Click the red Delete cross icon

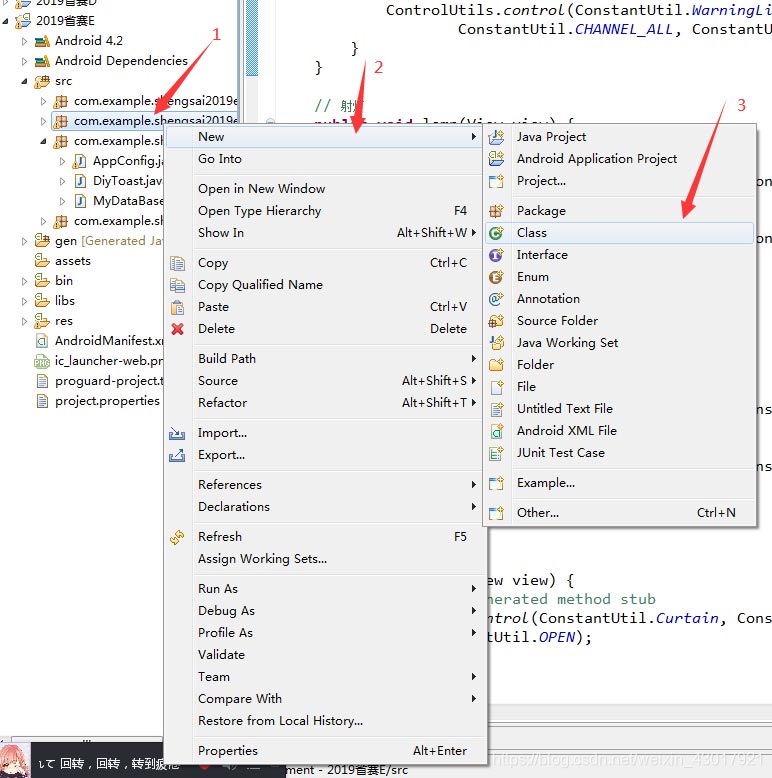[x=178, y=329]
